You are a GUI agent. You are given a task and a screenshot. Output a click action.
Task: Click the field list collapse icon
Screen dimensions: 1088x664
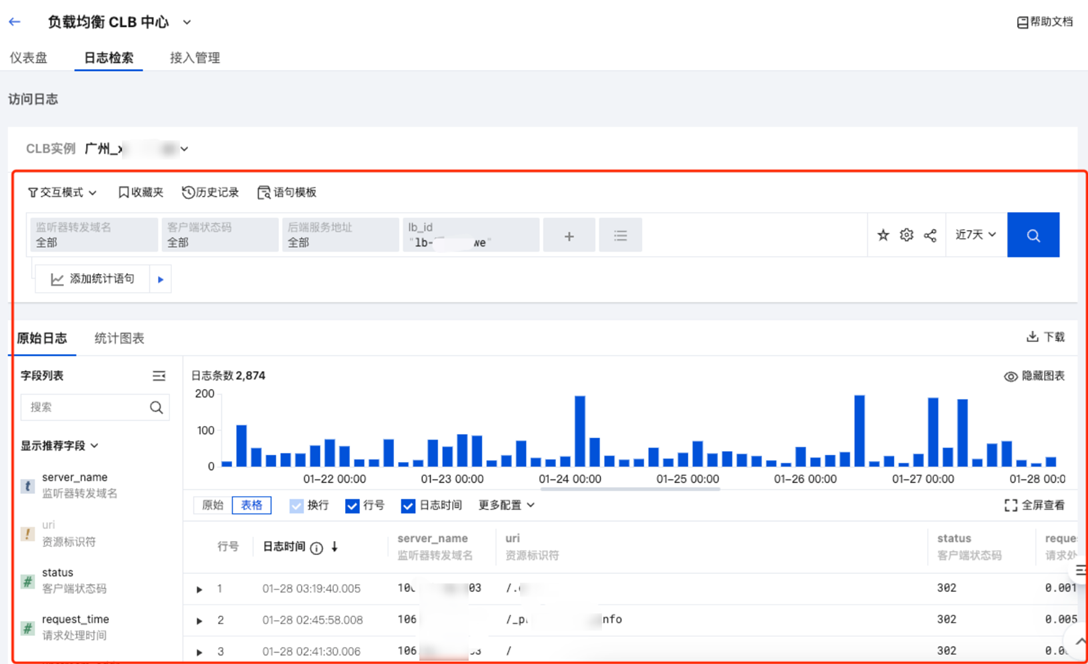click(159, 376)
